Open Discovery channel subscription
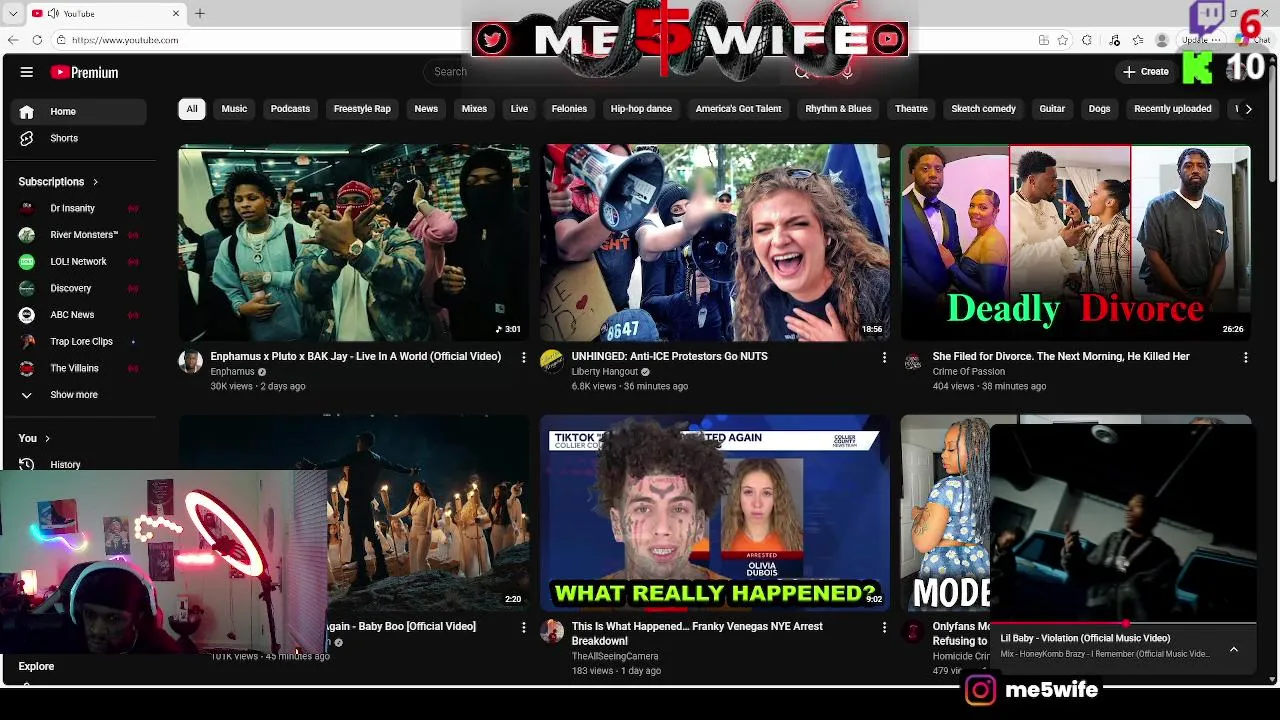The image size is (1280, 720). 80,288
